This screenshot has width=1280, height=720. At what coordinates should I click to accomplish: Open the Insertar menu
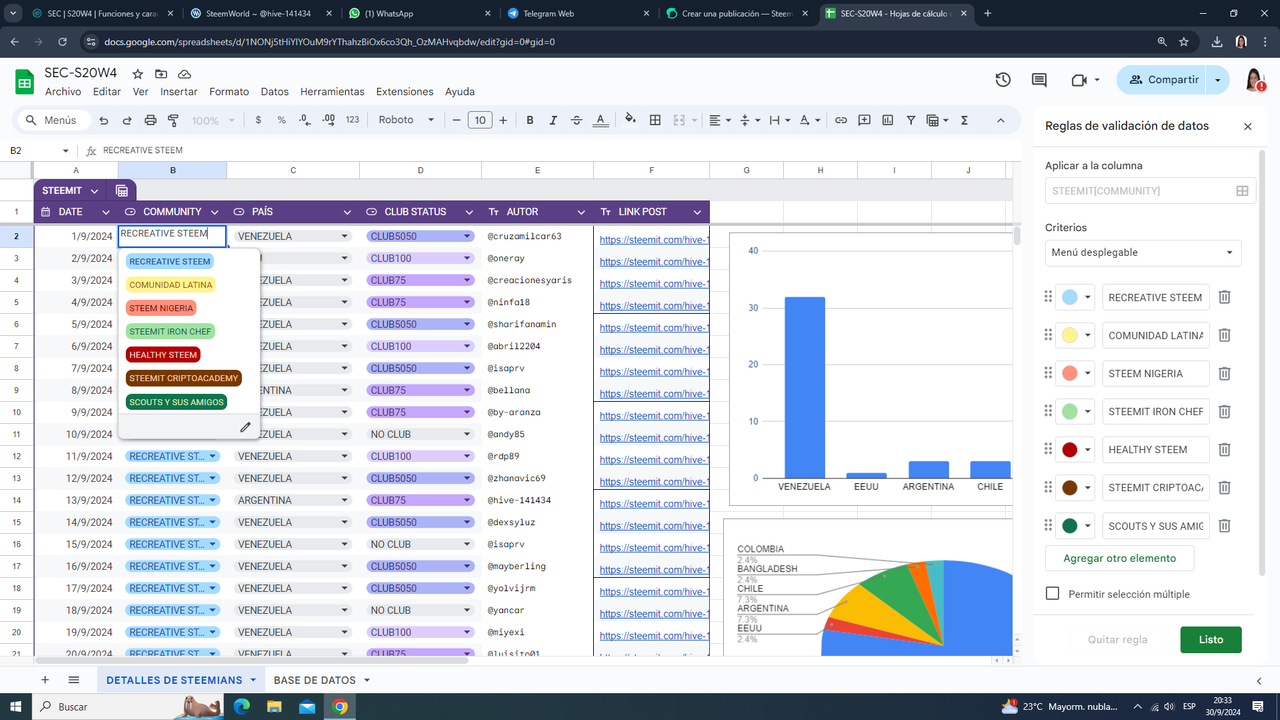(179, 91)
